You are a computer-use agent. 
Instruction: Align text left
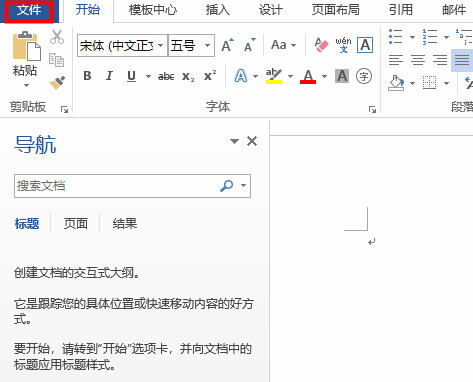point(396,60)
